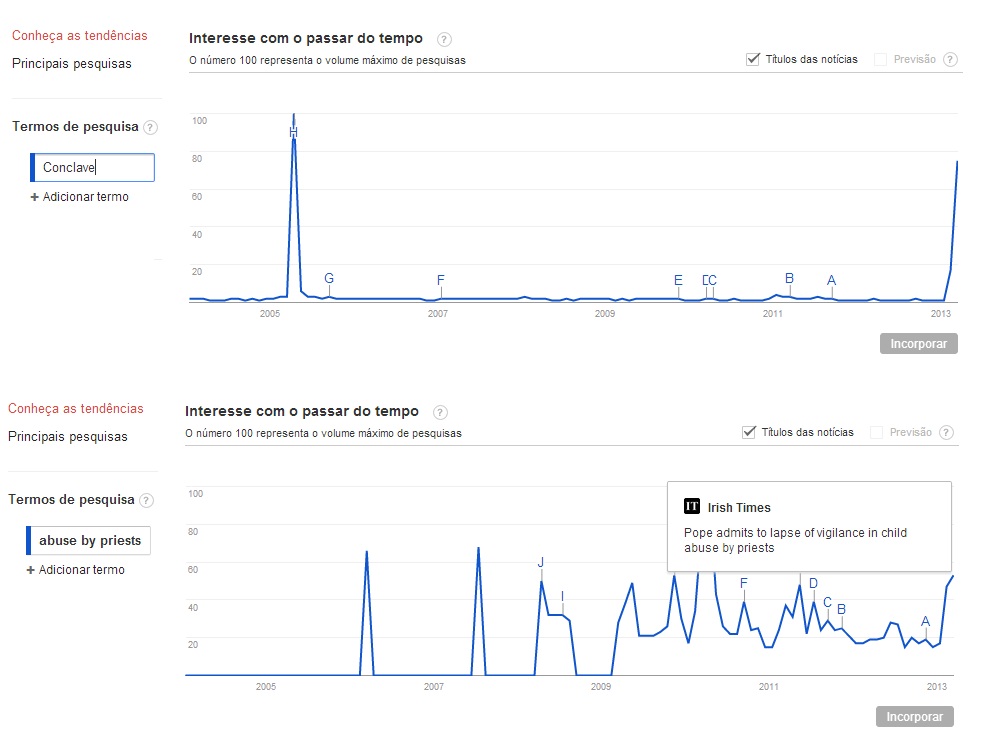Viewport: 1001px width, 752px height.
Task: Enable the 'Previsão' checkbox on the Conclave chart
Action: click(x=880, y=59)
